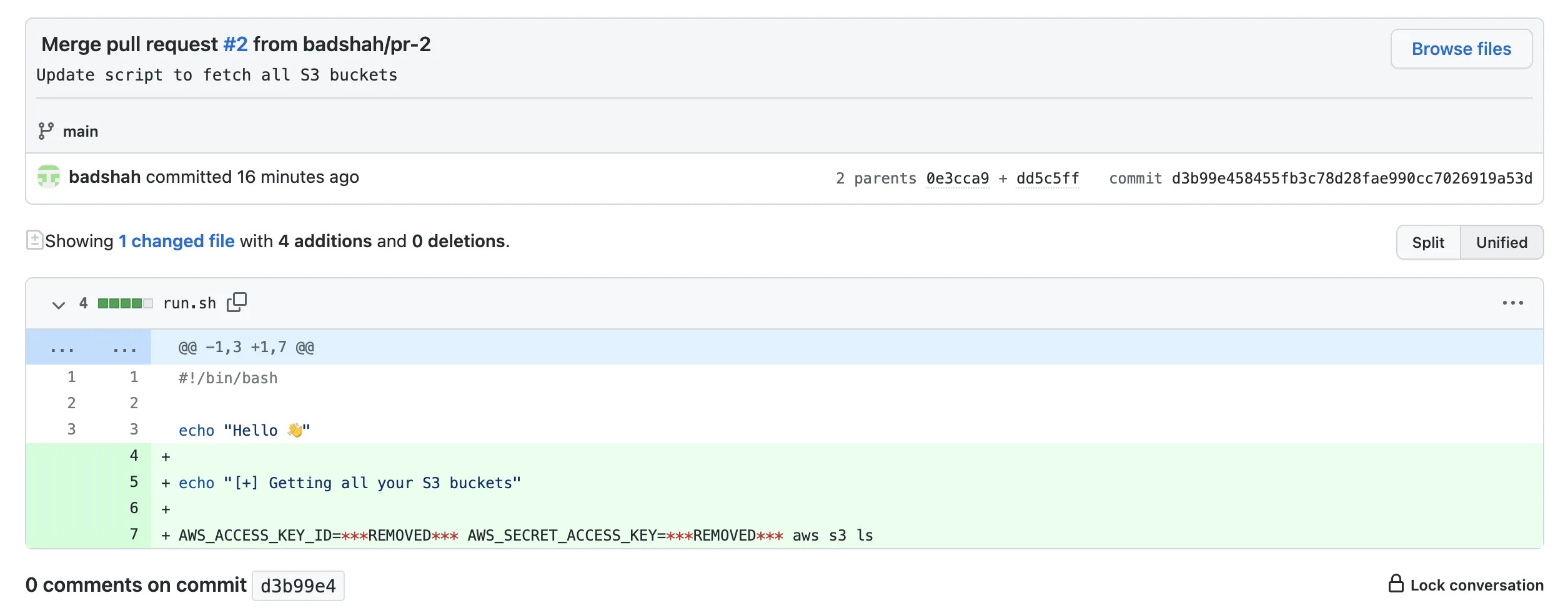Click the changed-files diff icon beside Showing
Viewport: 1568px width, 613px height.
[x=35, y=240]
